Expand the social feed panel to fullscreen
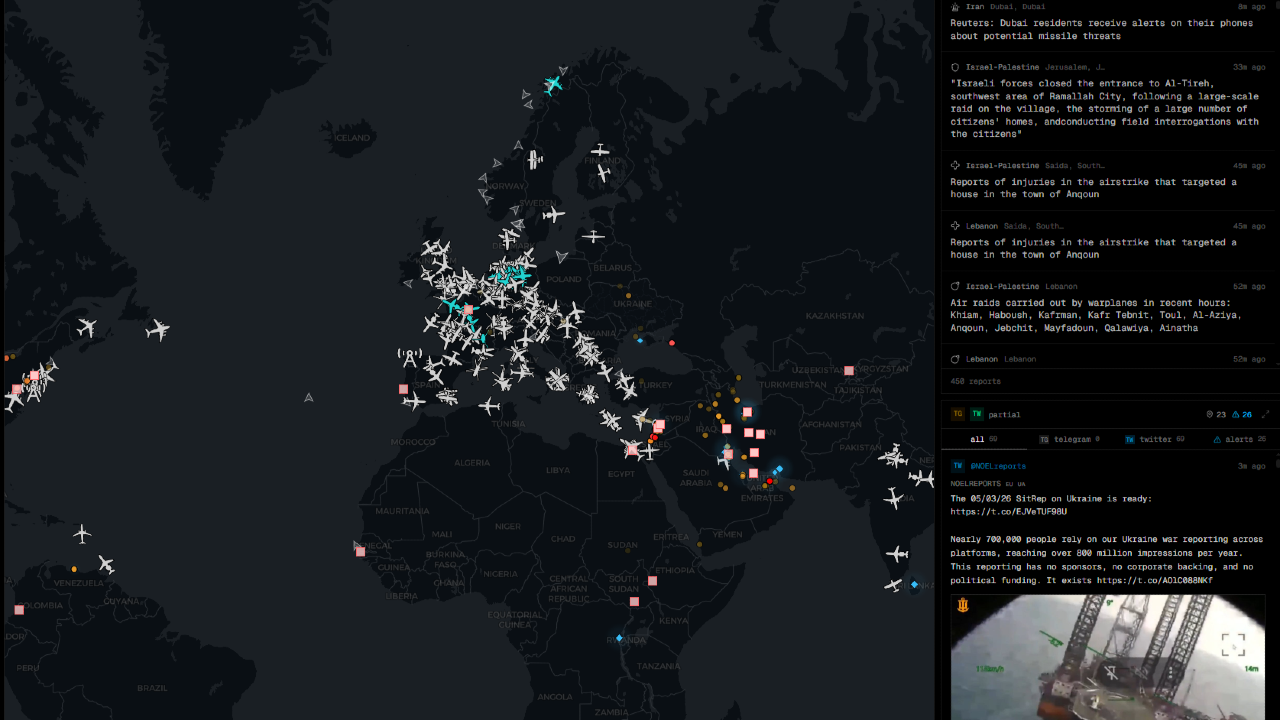1280x720 pixels. point(1265,414)
